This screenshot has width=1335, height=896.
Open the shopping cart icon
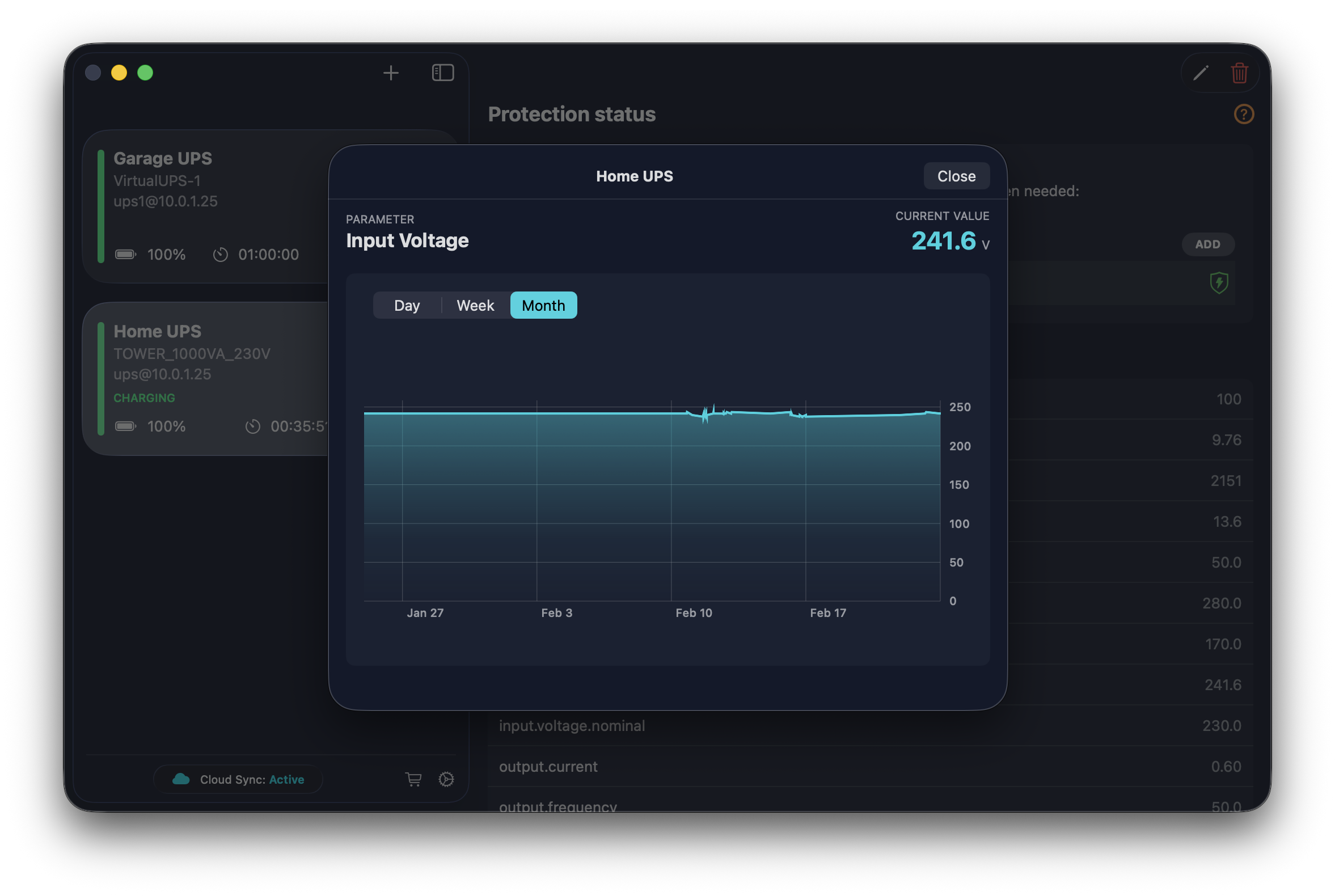(413, 779)
